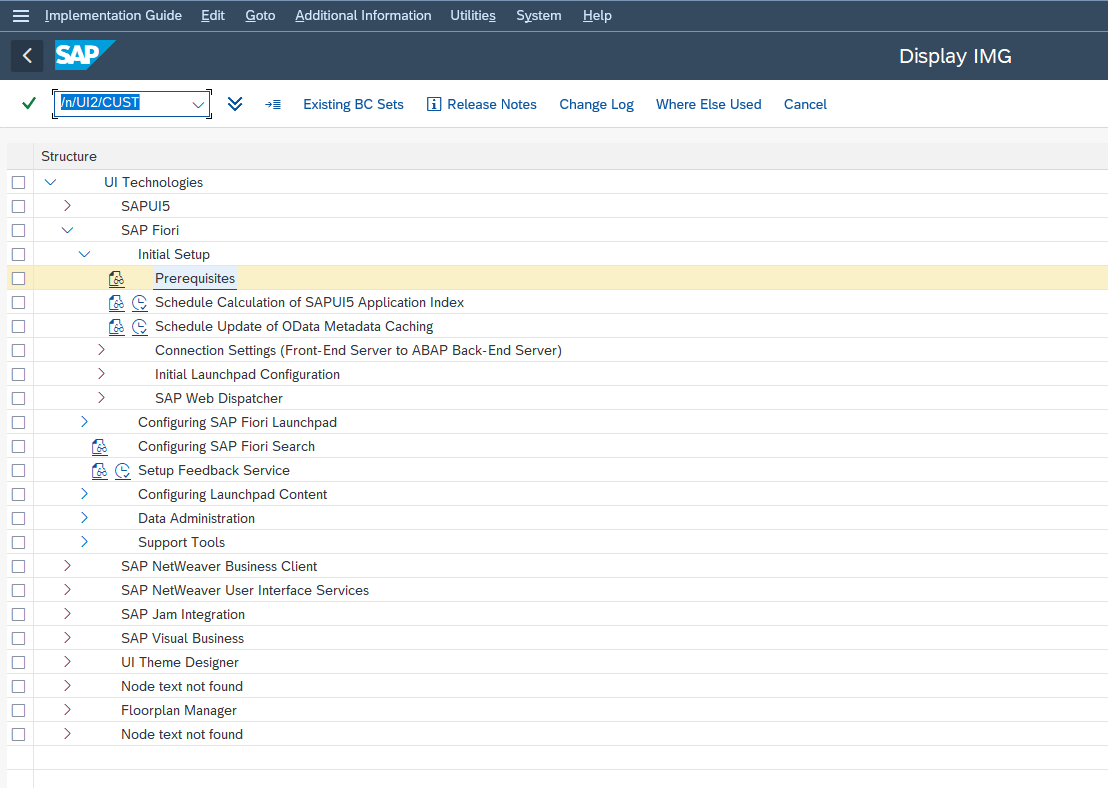Open the Edit menu
The image size is (1108, 788).
point(213,16)
